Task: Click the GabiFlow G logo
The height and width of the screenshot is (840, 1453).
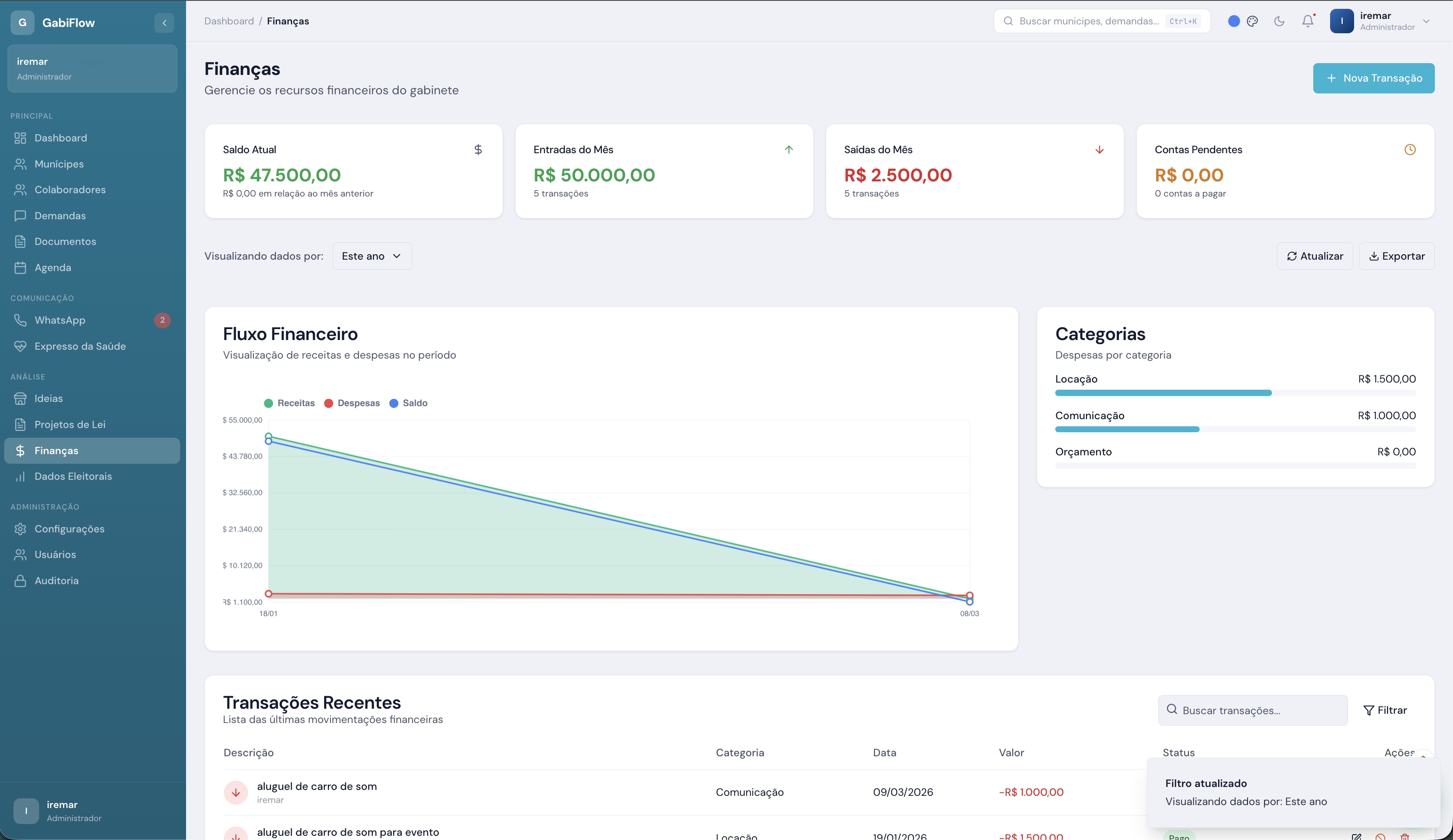Action: tap(22, 22)
